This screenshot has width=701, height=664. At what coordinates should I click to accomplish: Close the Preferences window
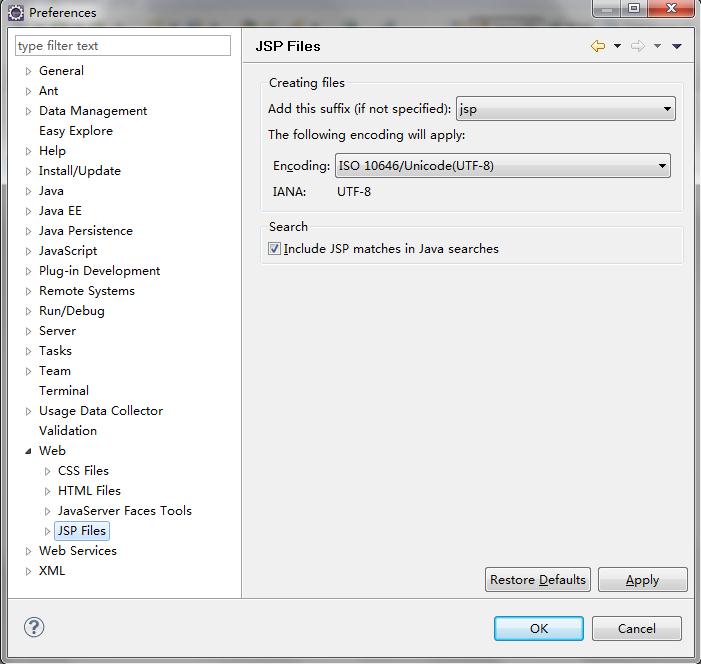(x=671, y=8)
